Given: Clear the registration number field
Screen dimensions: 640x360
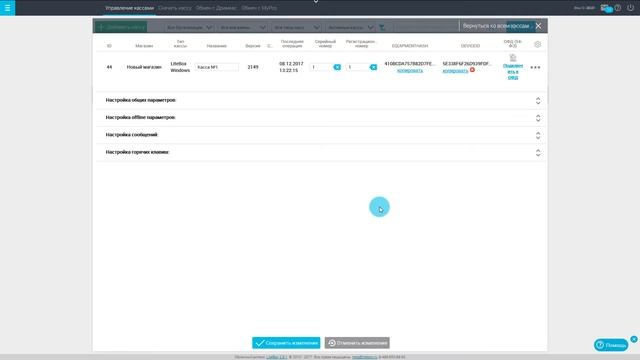Looking at the screenshot, I should click(373, 67).
